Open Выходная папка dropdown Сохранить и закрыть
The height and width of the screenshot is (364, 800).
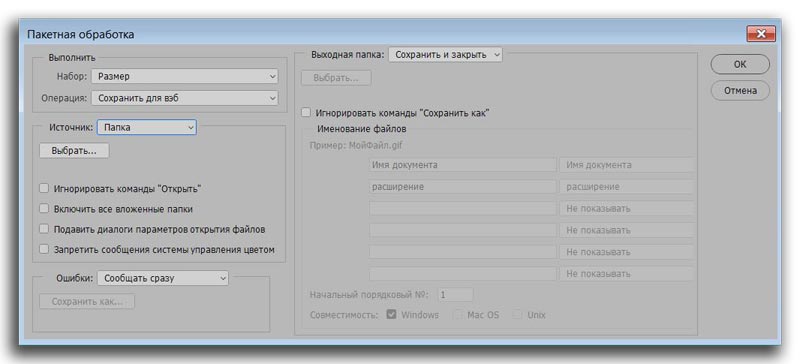[x=445, y=55]
